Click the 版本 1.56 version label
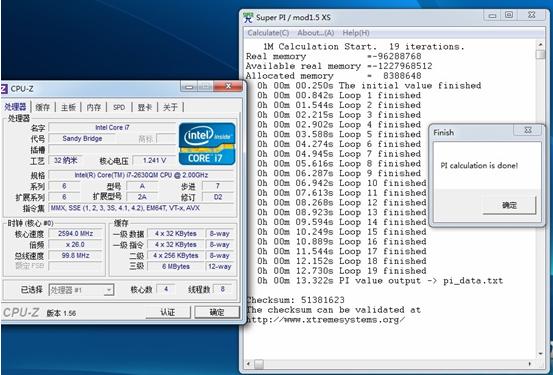Image resolution: width=553 pixels, height=375 pixels. click(x=61, y=313)
